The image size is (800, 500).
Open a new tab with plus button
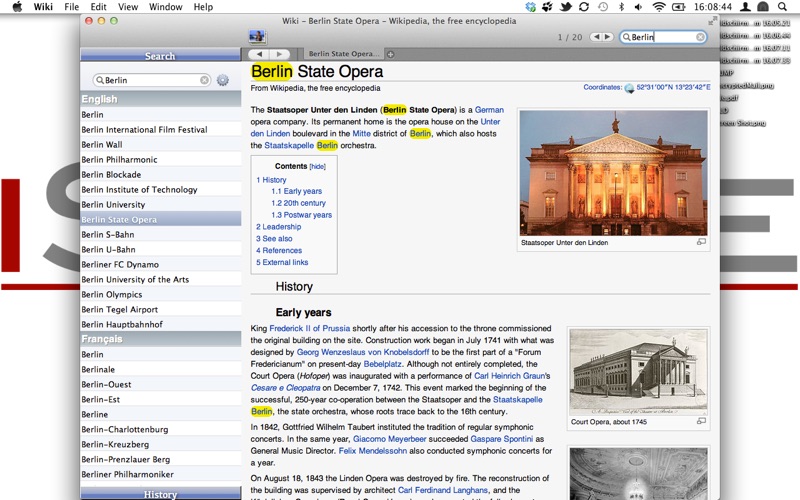(x=390, y=54)
